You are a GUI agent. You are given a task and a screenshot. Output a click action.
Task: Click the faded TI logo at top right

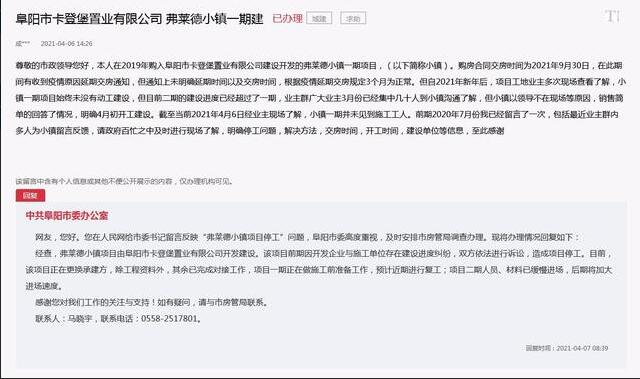pos(613,16)
